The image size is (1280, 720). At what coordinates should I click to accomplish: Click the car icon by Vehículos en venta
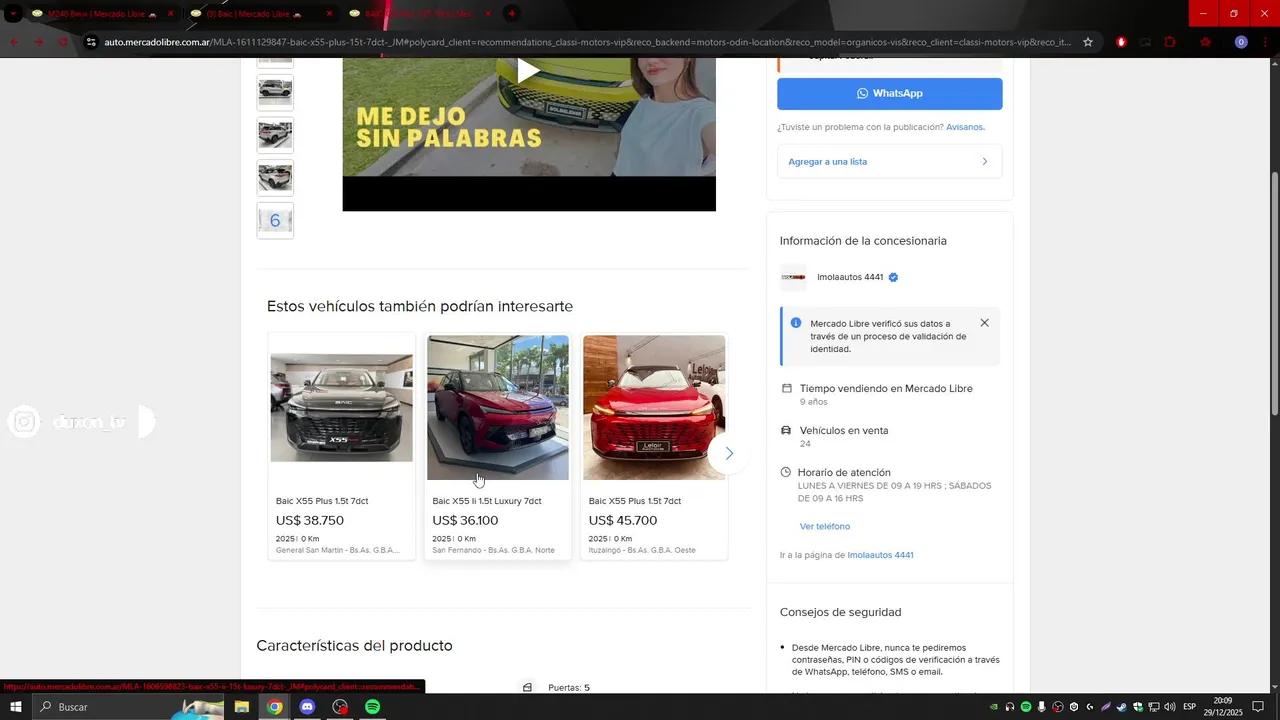[786, 430]
